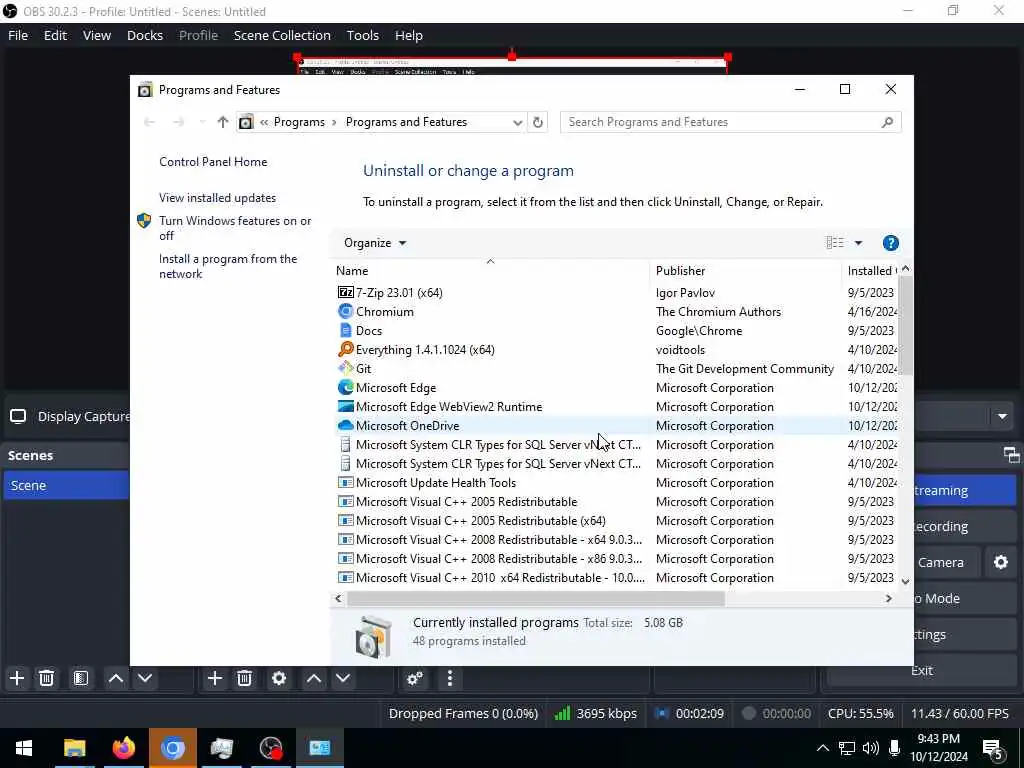Open the scene filters icon
The image size is (1024, 768).
pos(81,679)
